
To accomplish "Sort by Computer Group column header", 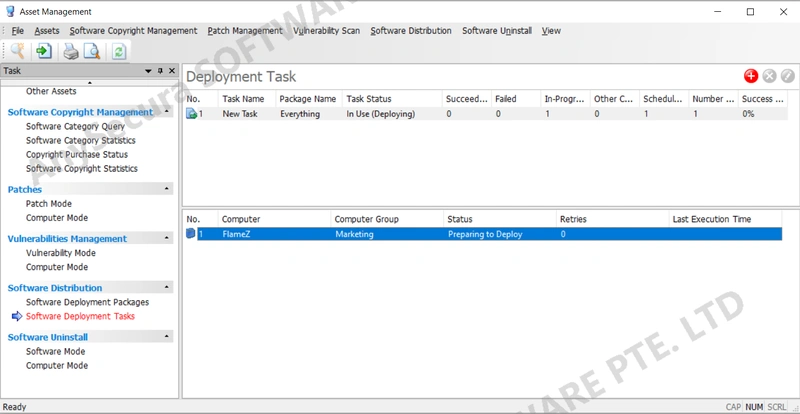I will click(387, 219).
